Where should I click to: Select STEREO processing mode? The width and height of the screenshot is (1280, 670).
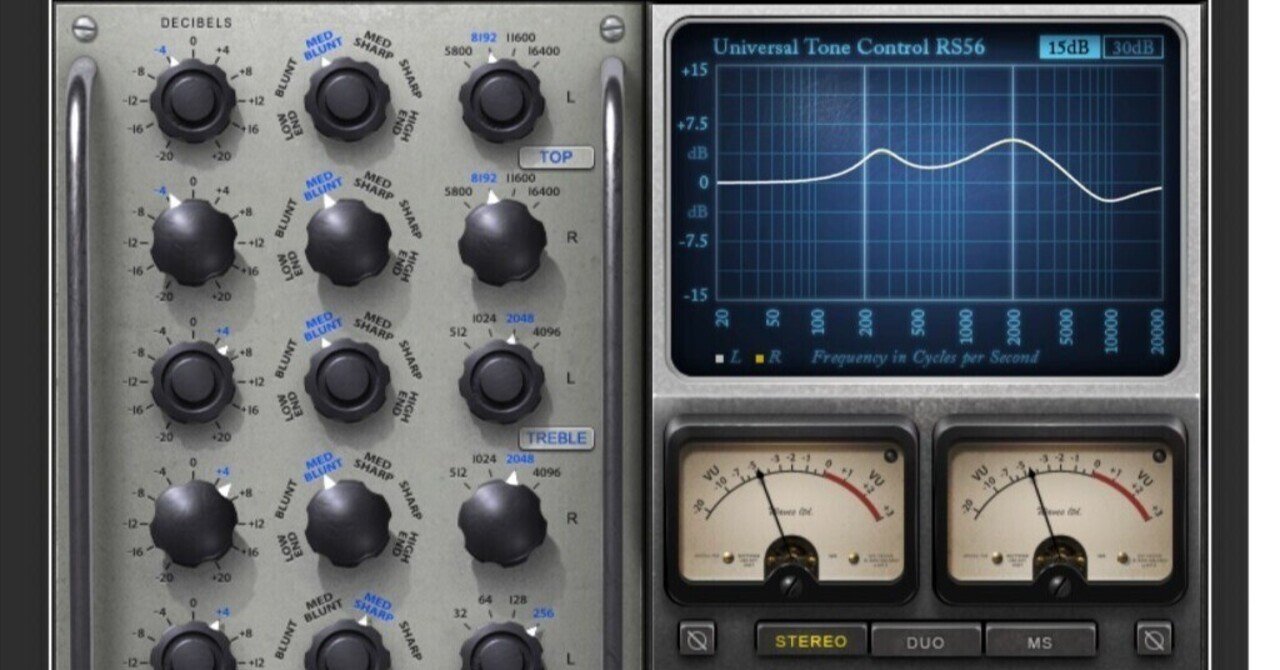(x=811, y=641)
